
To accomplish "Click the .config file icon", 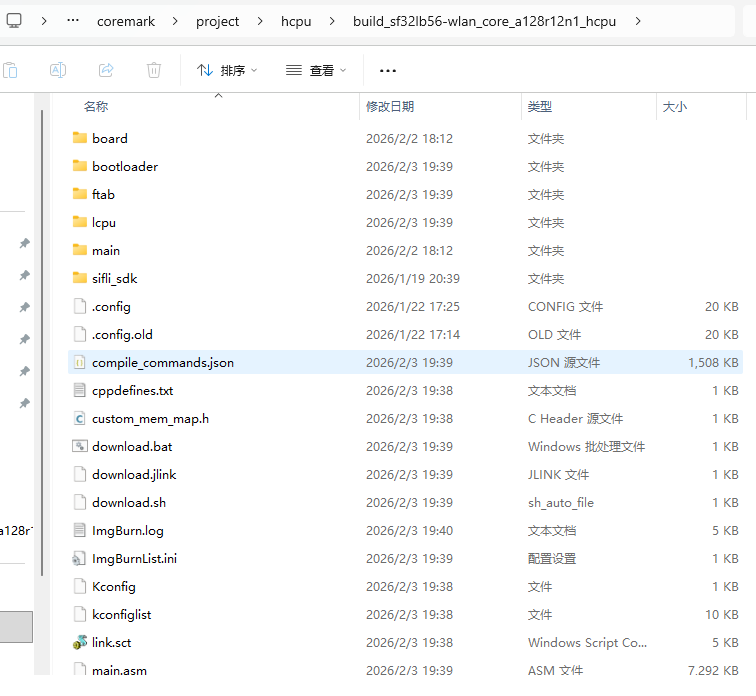I will pyautogui.click(x=80, y=306).
